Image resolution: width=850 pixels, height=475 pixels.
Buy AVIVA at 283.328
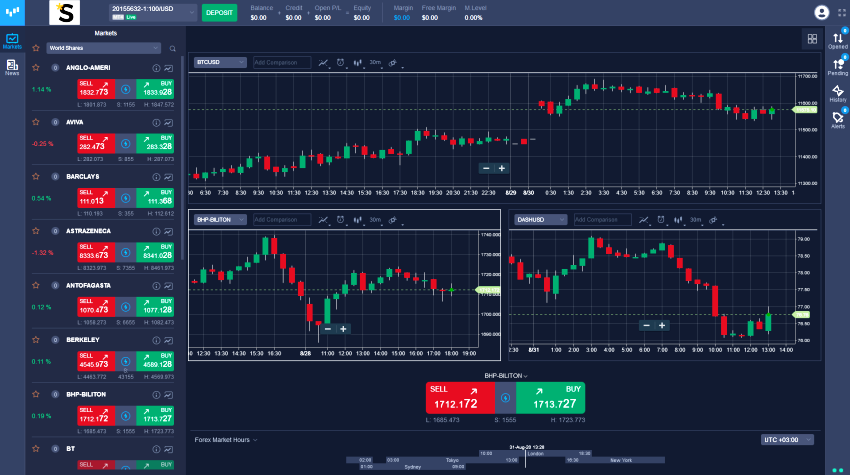[x=155, y=143]
